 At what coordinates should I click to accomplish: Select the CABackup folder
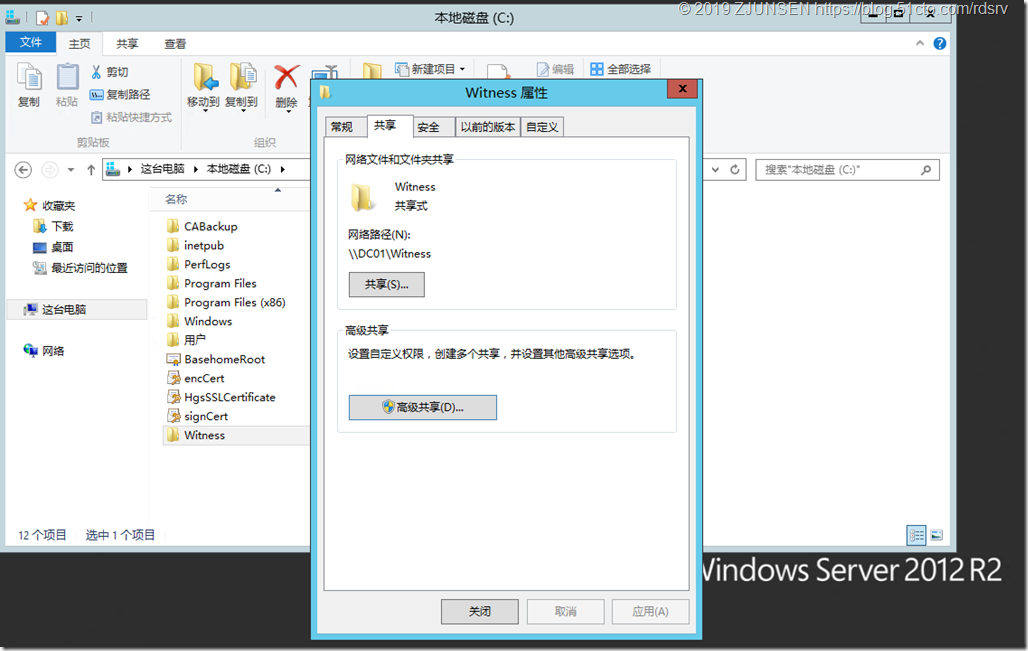click(203, 226)
